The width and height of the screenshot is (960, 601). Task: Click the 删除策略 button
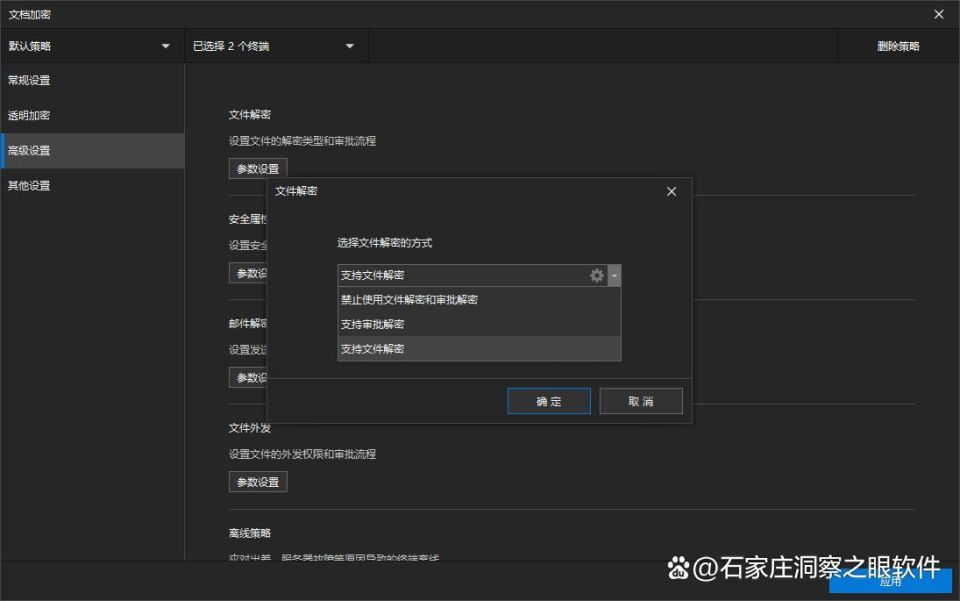coord(898,46)
